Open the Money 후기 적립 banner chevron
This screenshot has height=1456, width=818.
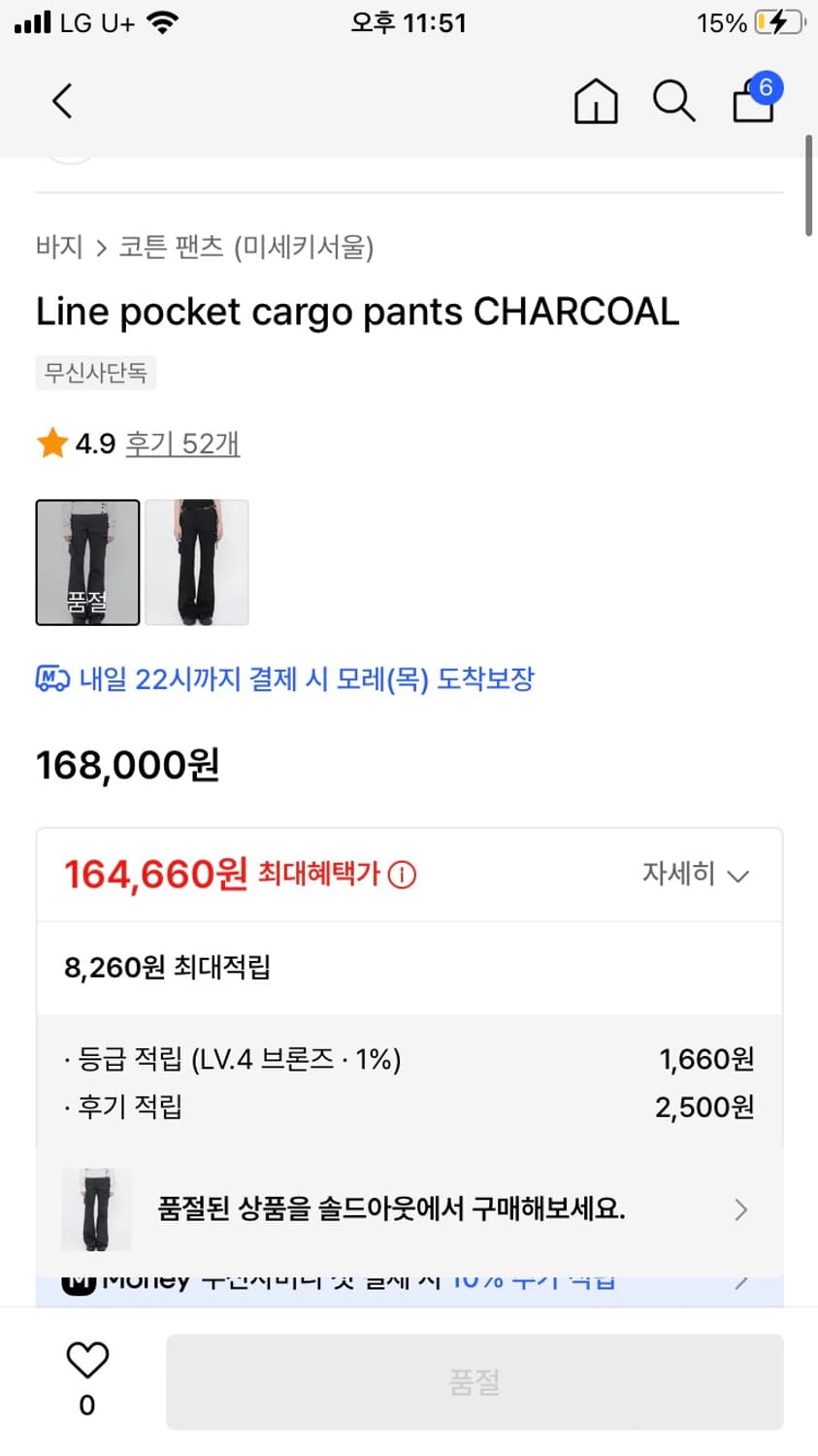[741, 1283]
